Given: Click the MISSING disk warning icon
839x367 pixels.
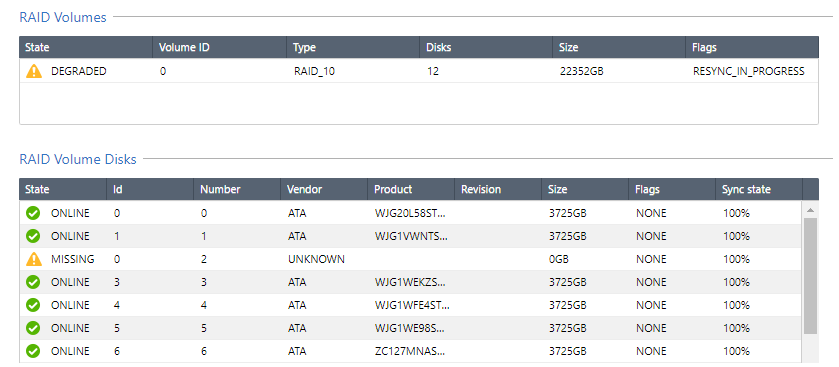Looking at the screenshot, I should coord(34,259).
